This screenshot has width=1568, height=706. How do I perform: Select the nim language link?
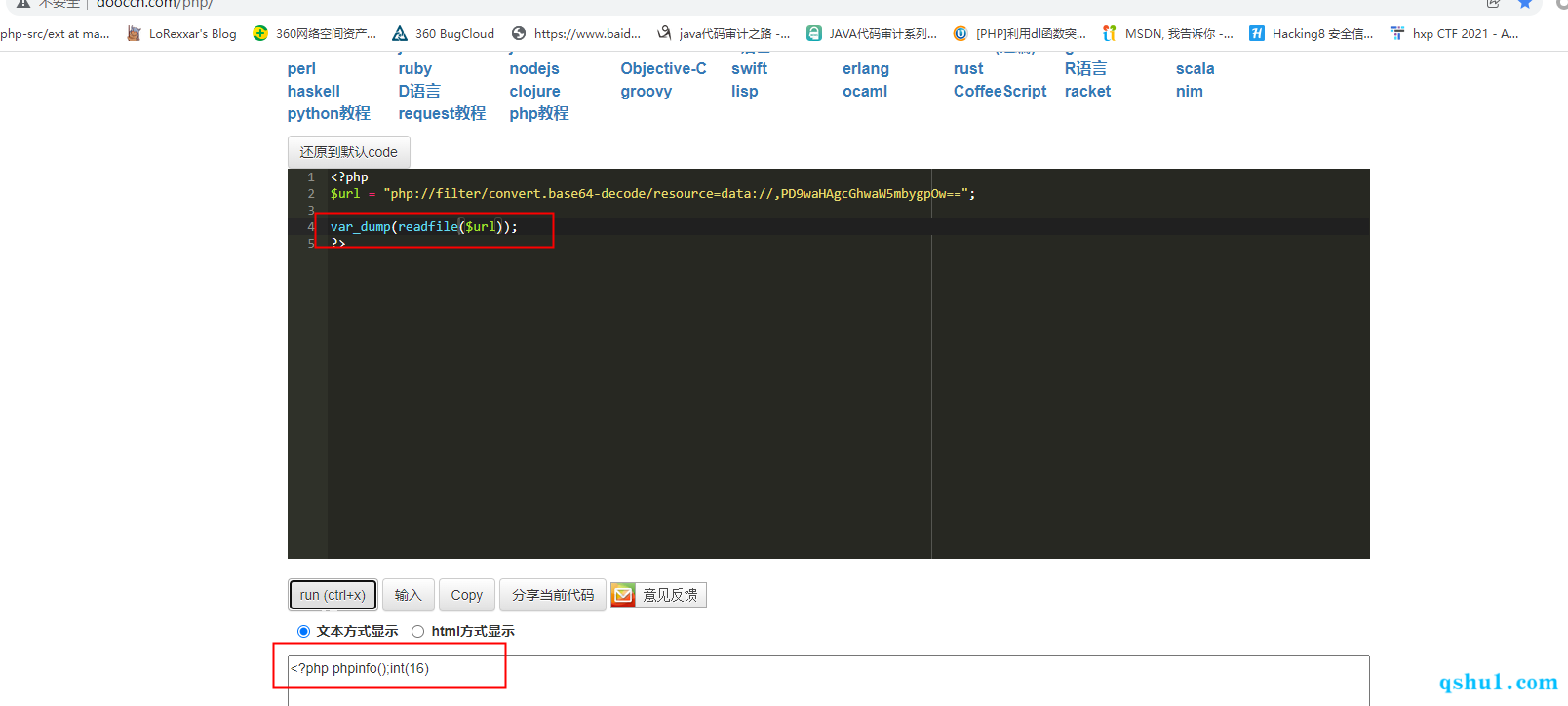(x=1189, y=92)
